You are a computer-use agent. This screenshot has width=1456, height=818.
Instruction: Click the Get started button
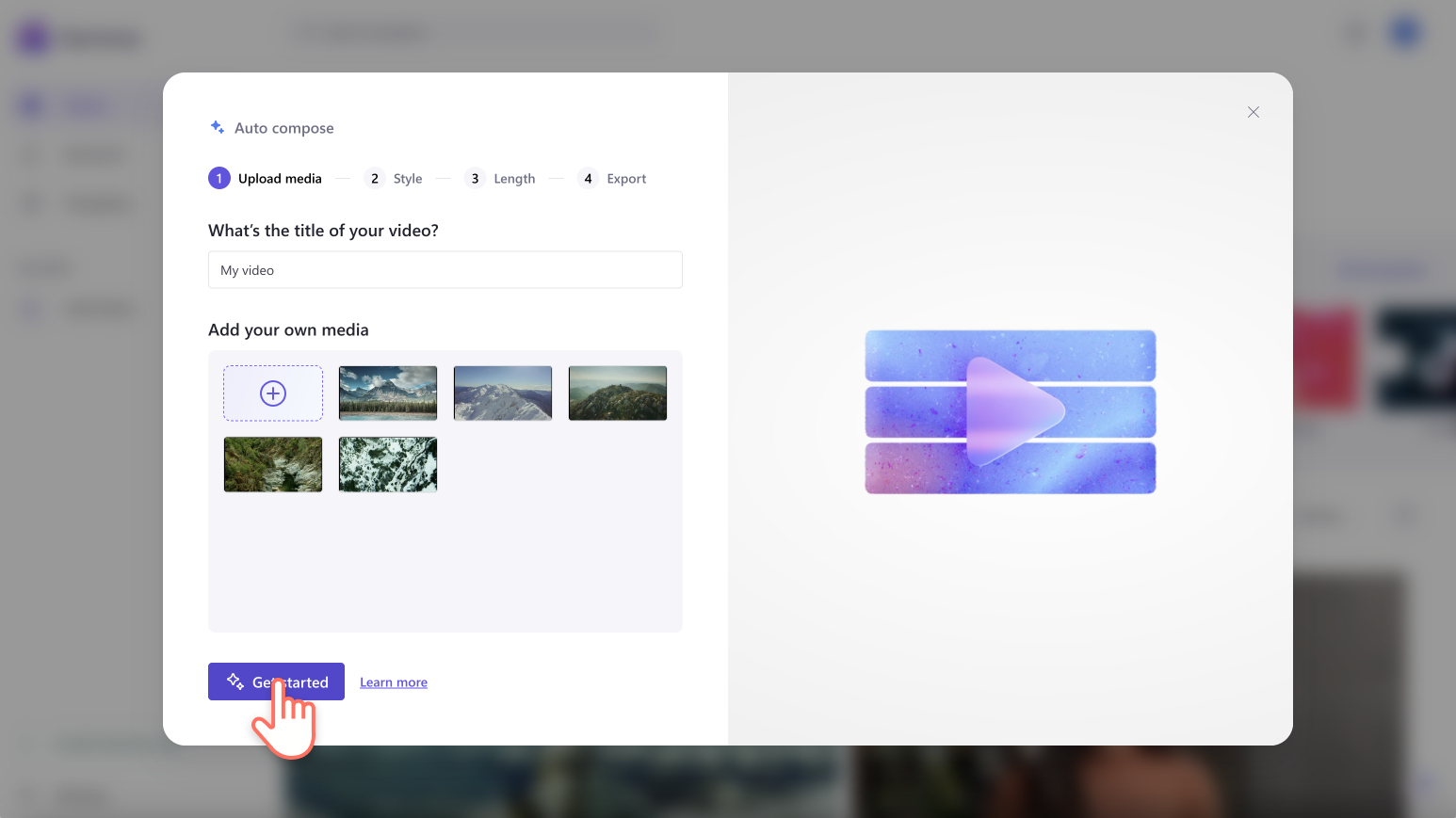[x=276, y=681]
